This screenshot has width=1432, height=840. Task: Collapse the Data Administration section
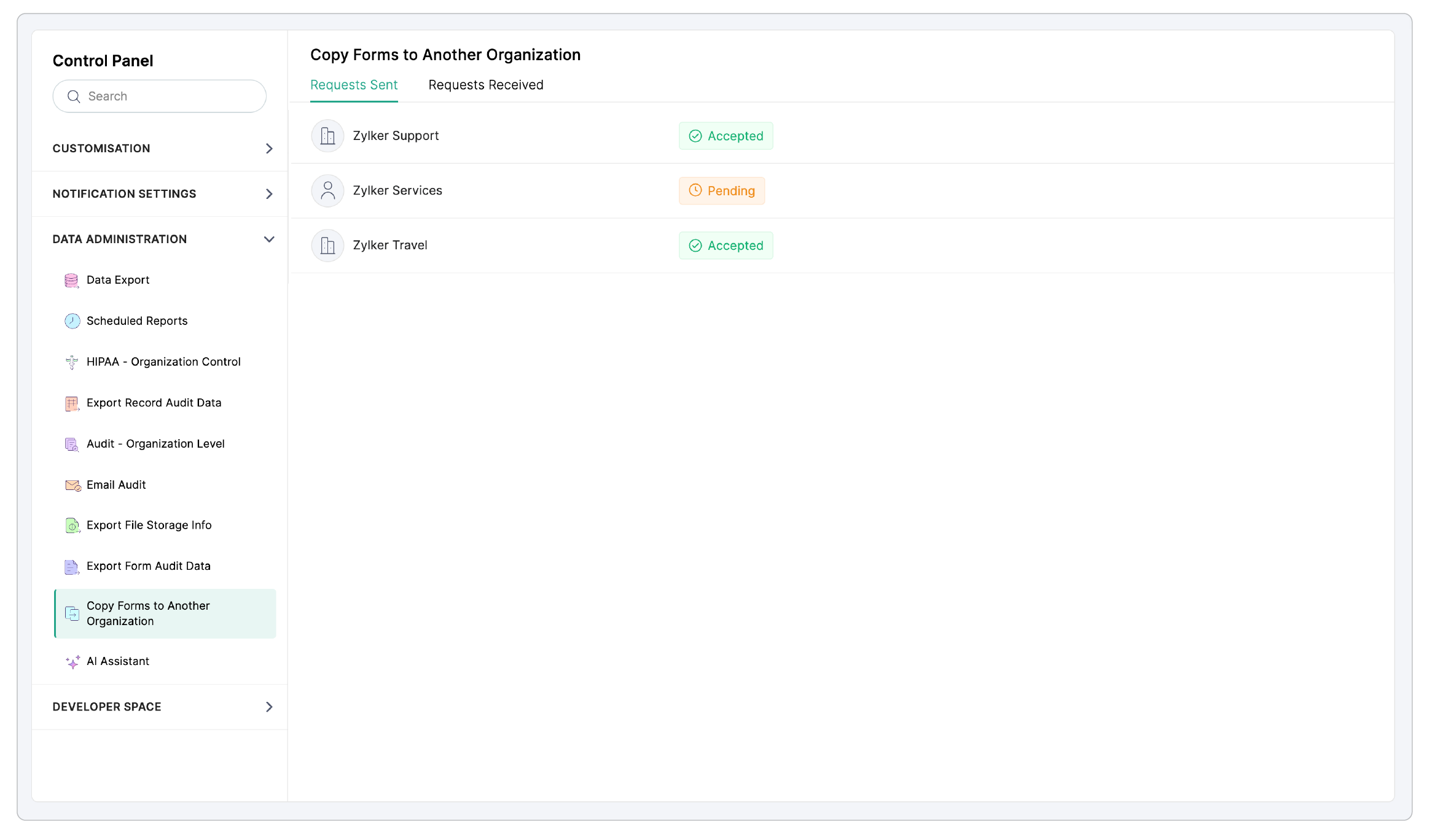[x=269, y=239]
